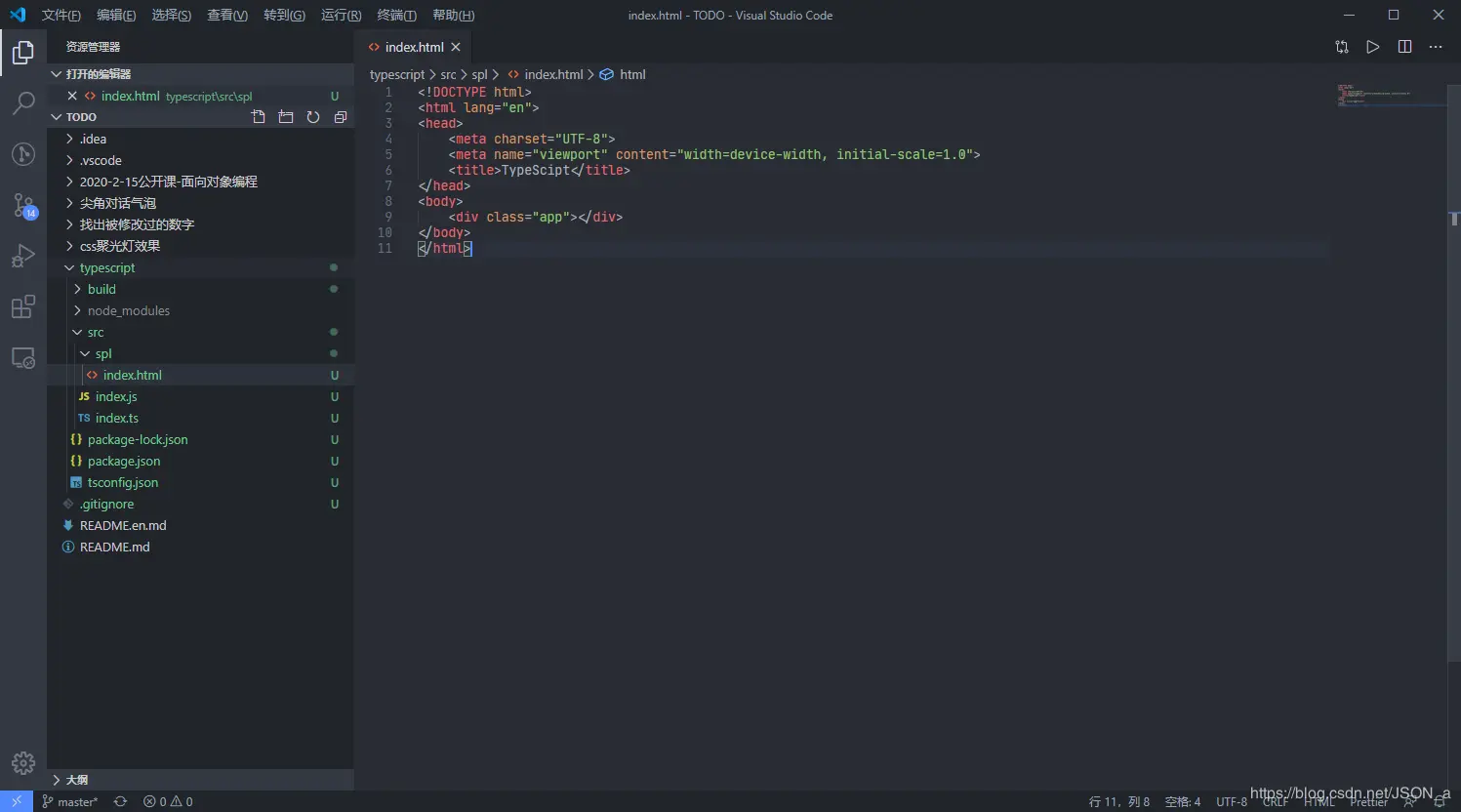
Task: Open the Run and Debug view
Action: (23, 256)
